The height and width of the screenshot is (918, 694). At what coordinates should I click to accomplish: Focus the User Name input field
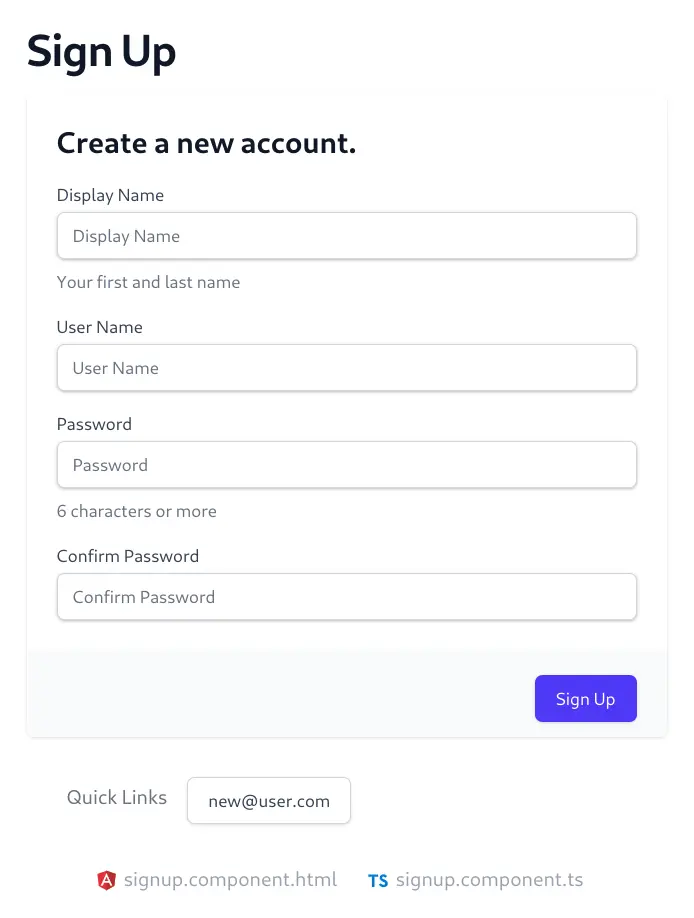347,368
